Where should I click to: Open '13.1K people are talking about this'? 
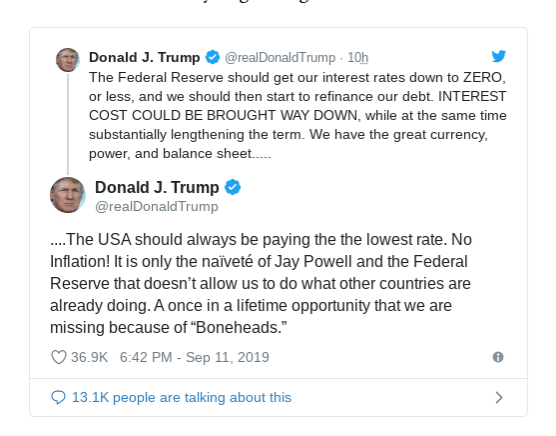click(182, 397)
